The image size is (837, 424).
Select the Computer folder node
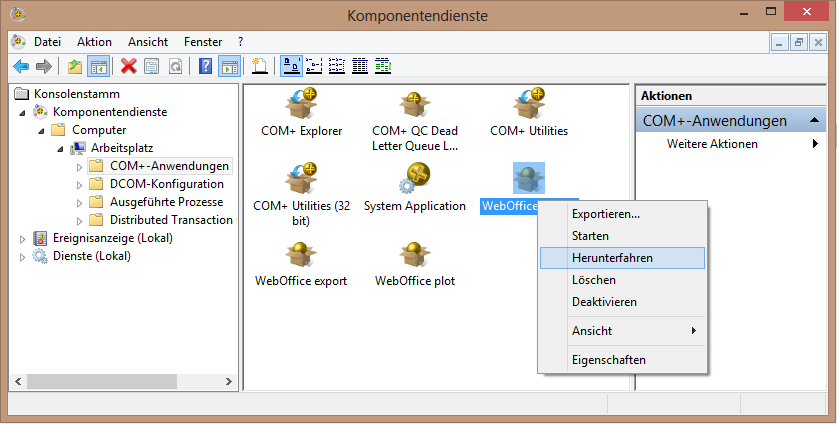[99, 130]
